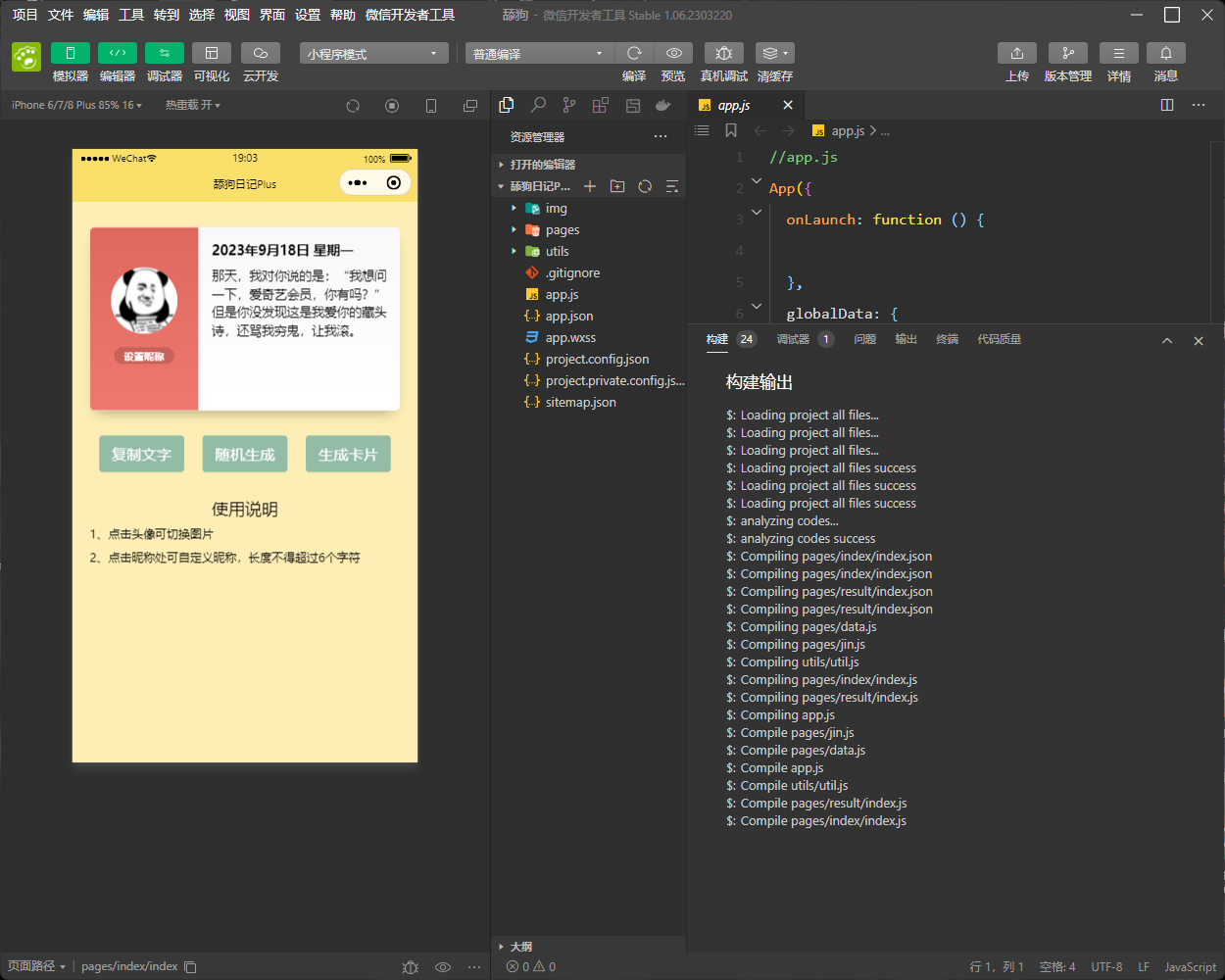Start 真机调试 remote device debugging
Image resolution: width=1225 pixels, height=980 pixels.
click(x=724, y=53)
